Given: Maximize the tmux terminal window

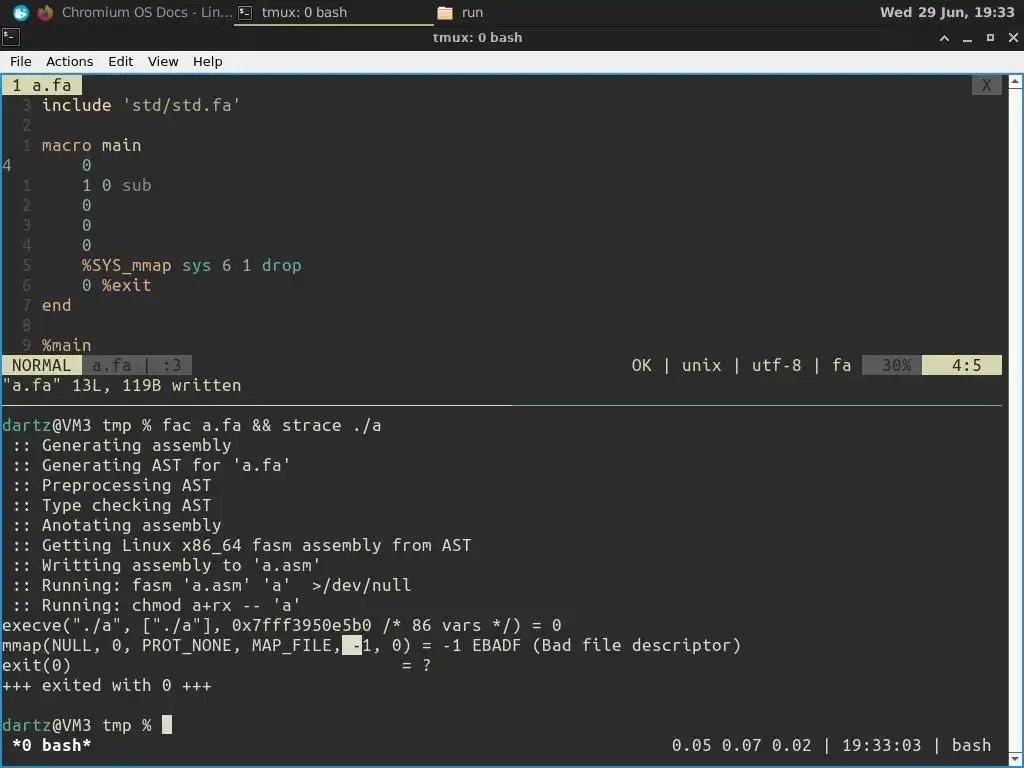Looking at the screenshot, I should tap(990, 38).
